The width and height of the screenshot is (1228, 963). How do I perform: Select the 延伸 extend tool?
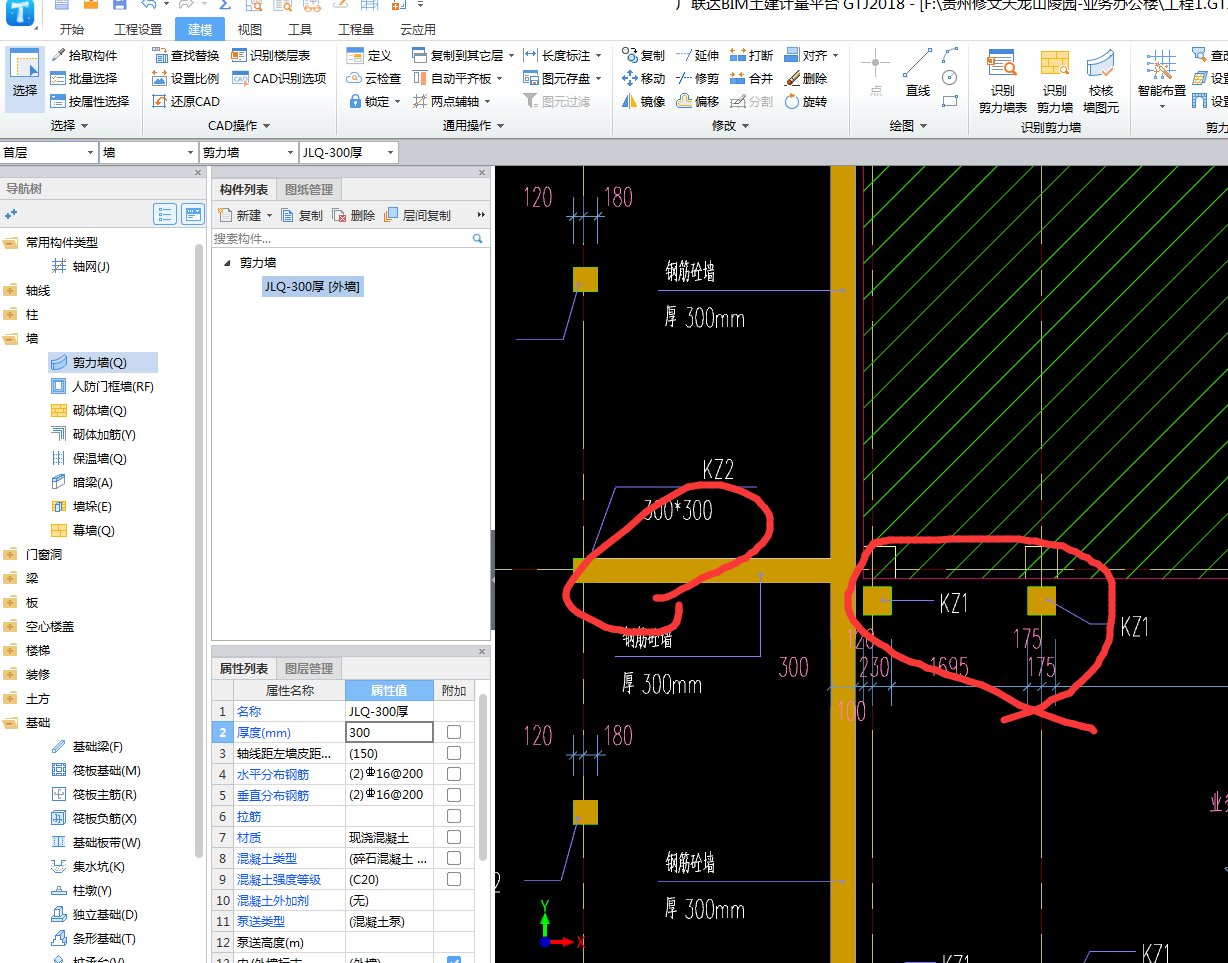pyautogui.click(x=697, y=55)
